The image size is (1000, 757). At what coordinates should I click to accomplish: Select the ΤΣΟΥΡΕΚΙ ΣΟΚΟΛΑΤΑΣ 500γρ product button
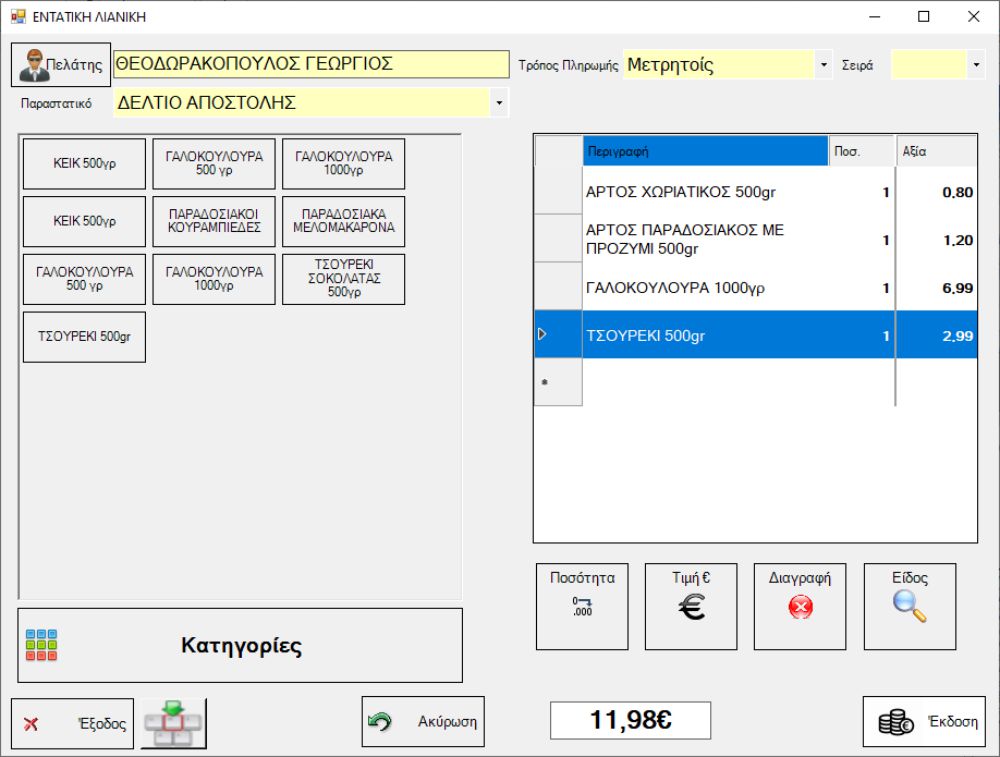click(343, 279)
